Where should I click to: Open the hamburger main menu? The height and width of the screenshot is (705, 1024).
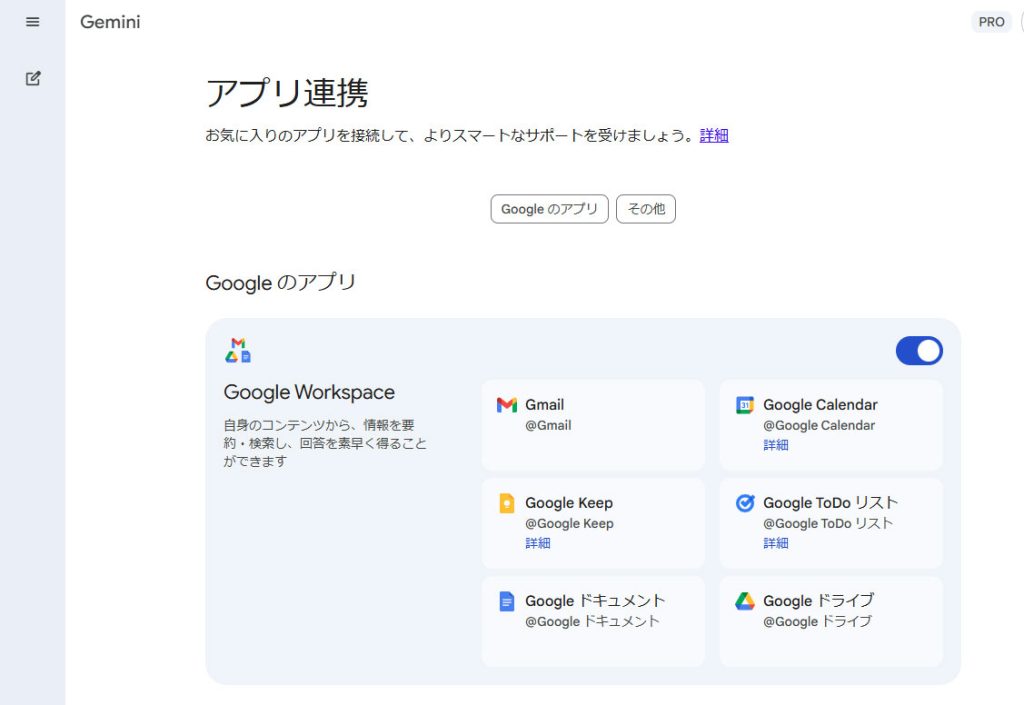tap(33, 22)
